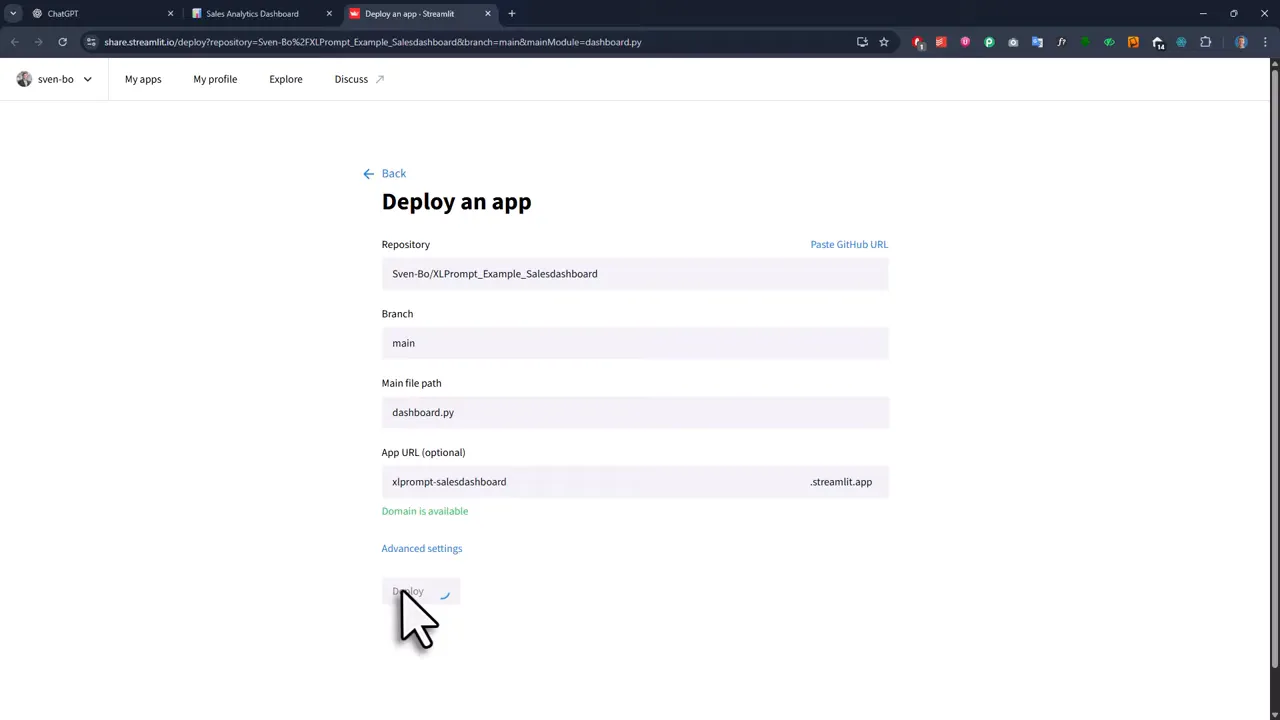This screenshot has width=1280, height=720.
Task: Bookmark this page with the star icon
Action: coord(885,42)
